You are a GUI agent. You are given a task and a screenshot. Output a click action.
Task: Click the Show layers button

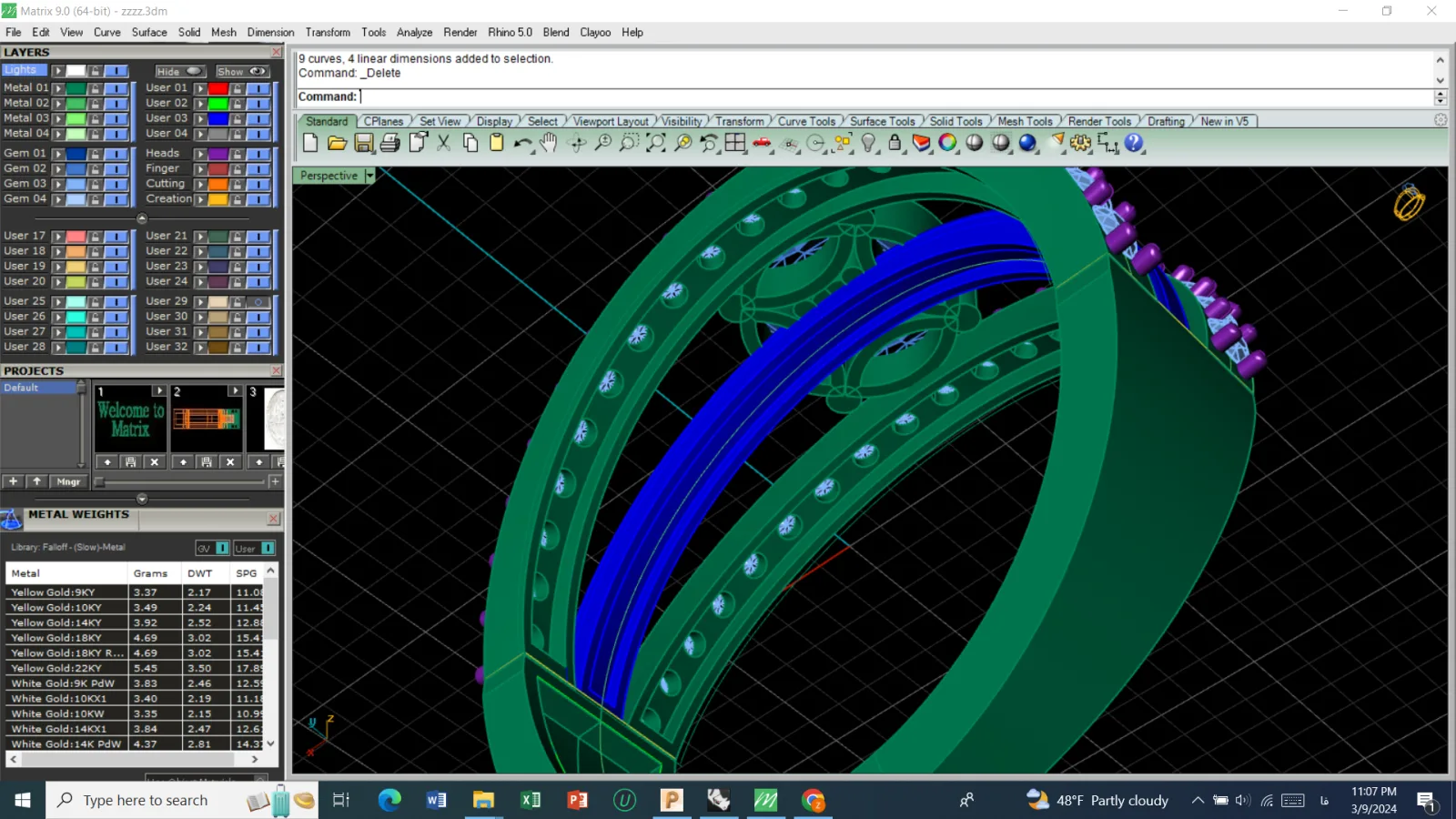[x=241, y=71]
